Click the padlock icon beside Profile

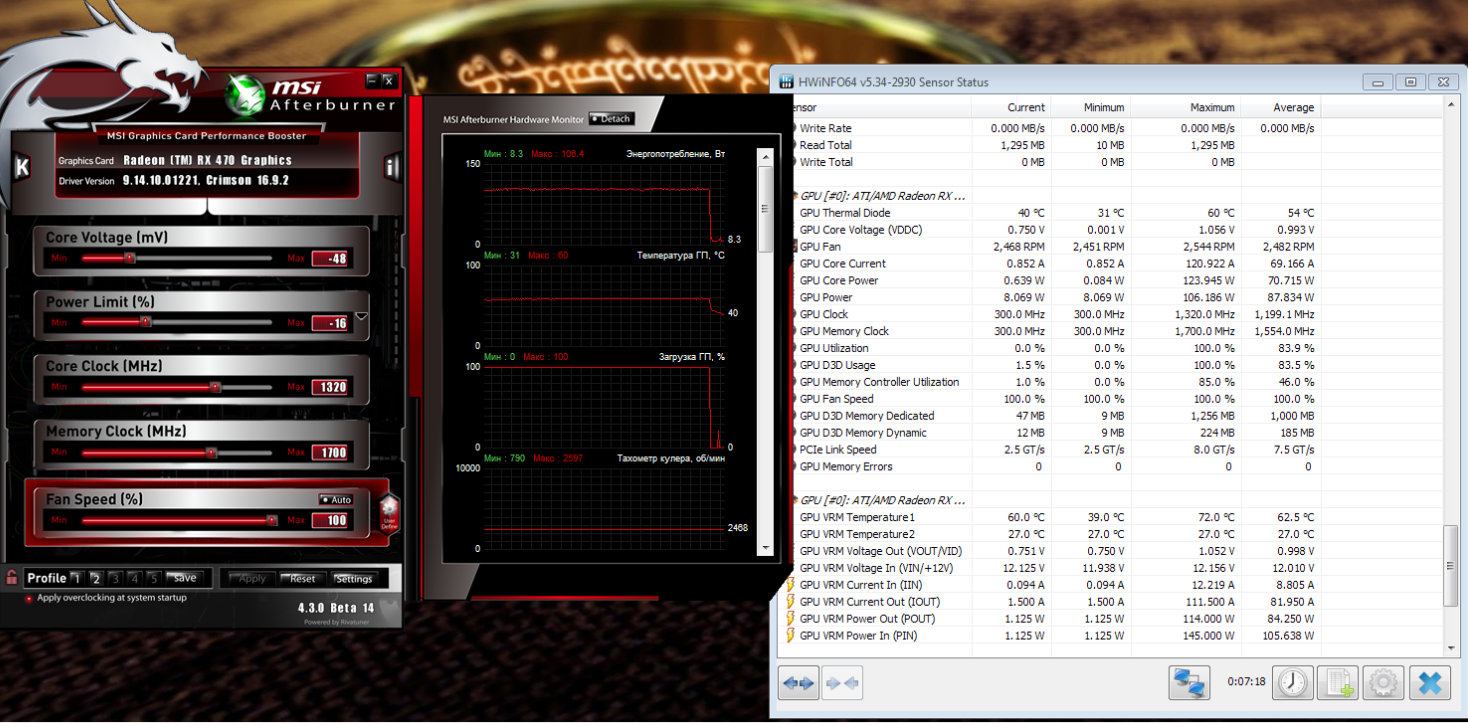12,577
